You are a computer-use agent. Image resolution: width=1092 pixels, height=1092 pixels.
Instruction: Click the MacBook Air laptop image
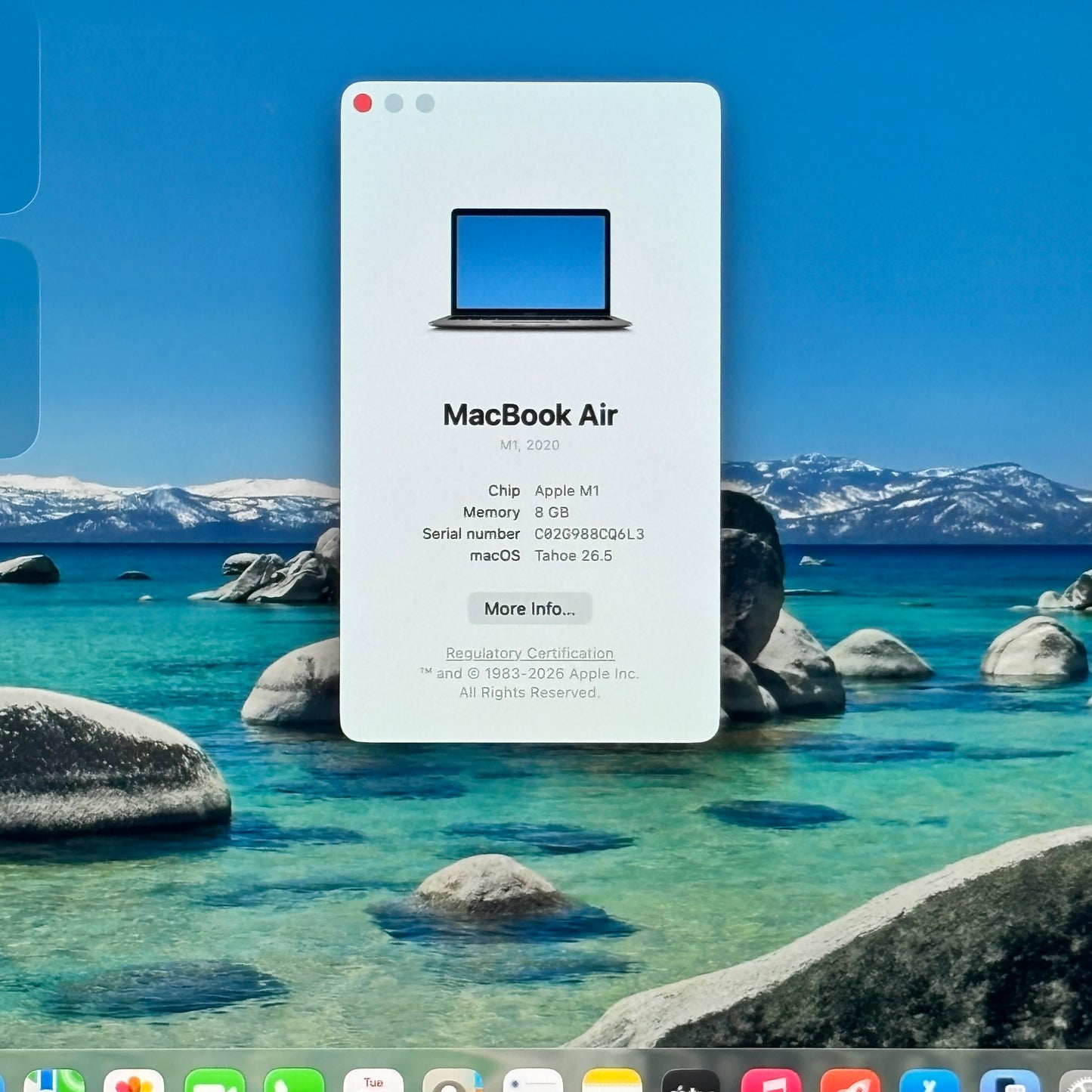pyautogui.click(x=531, y=269)
